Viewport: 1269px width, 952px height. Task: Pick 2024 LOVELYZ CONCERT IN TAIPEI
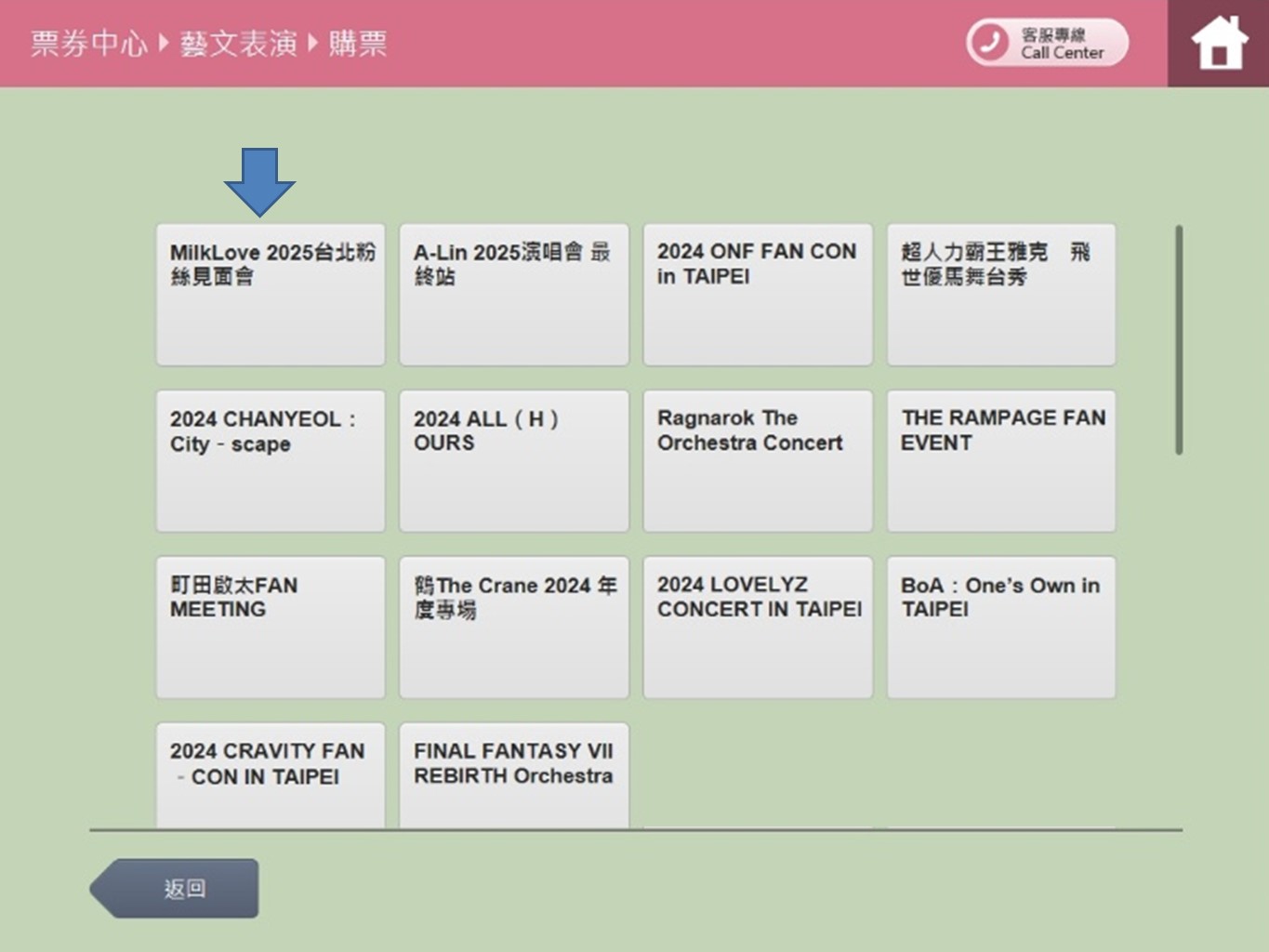pos(758,627)
